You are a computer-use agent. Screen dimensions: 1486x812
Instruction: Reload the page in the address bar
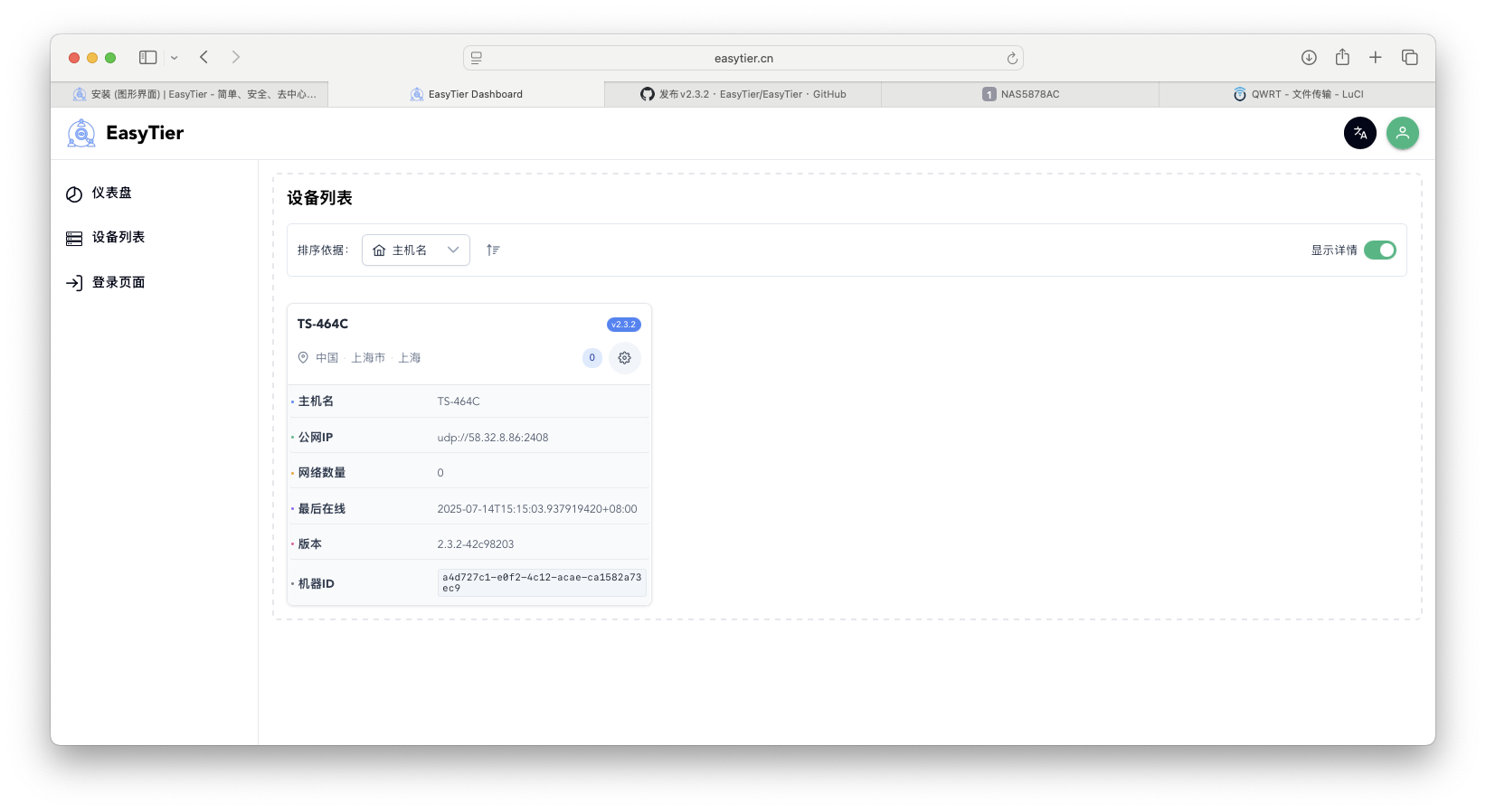[x=1012, y=59]
